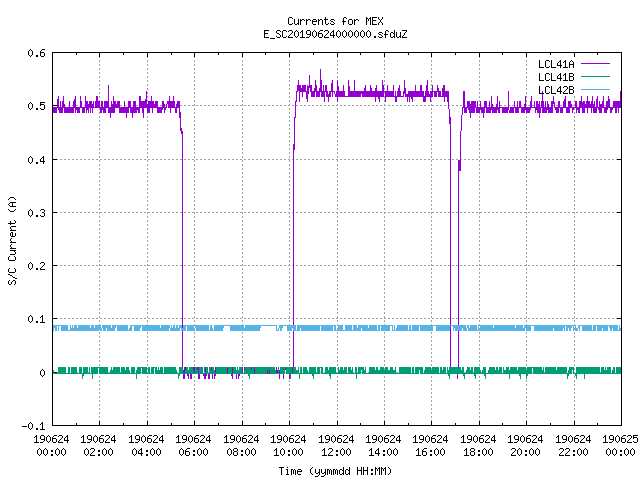Image resolution: width=640 pixels, height=480 pixels.
Task: Click the LCL42B legend label
Action: point(556,90)
